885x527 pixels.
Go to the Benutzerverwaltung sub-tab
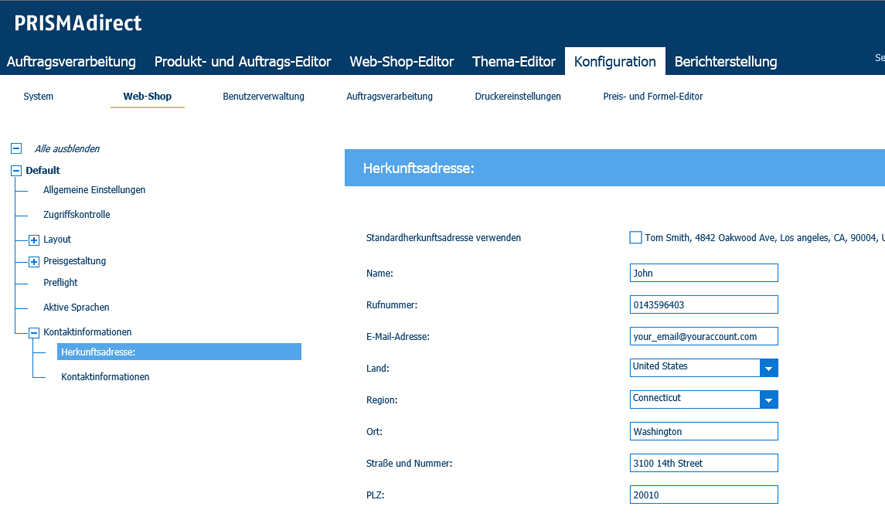click(x=264, y=96)
